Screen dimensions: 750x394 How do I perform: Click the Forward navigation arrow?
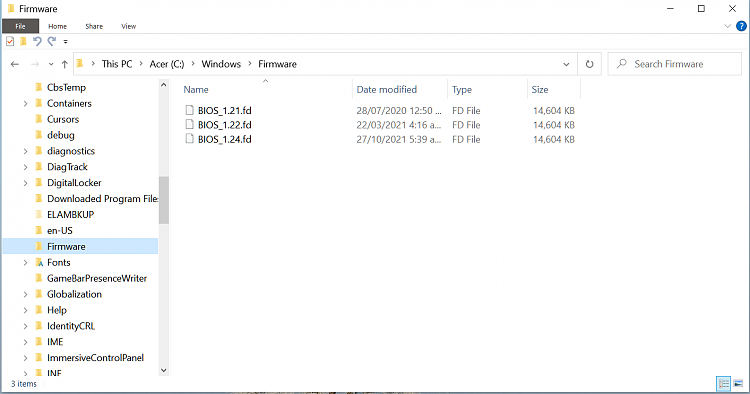[35, 64]
